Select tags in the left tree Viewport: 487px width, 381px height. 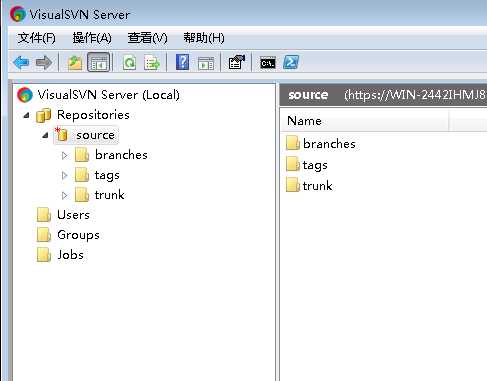[x=107, y=175]
